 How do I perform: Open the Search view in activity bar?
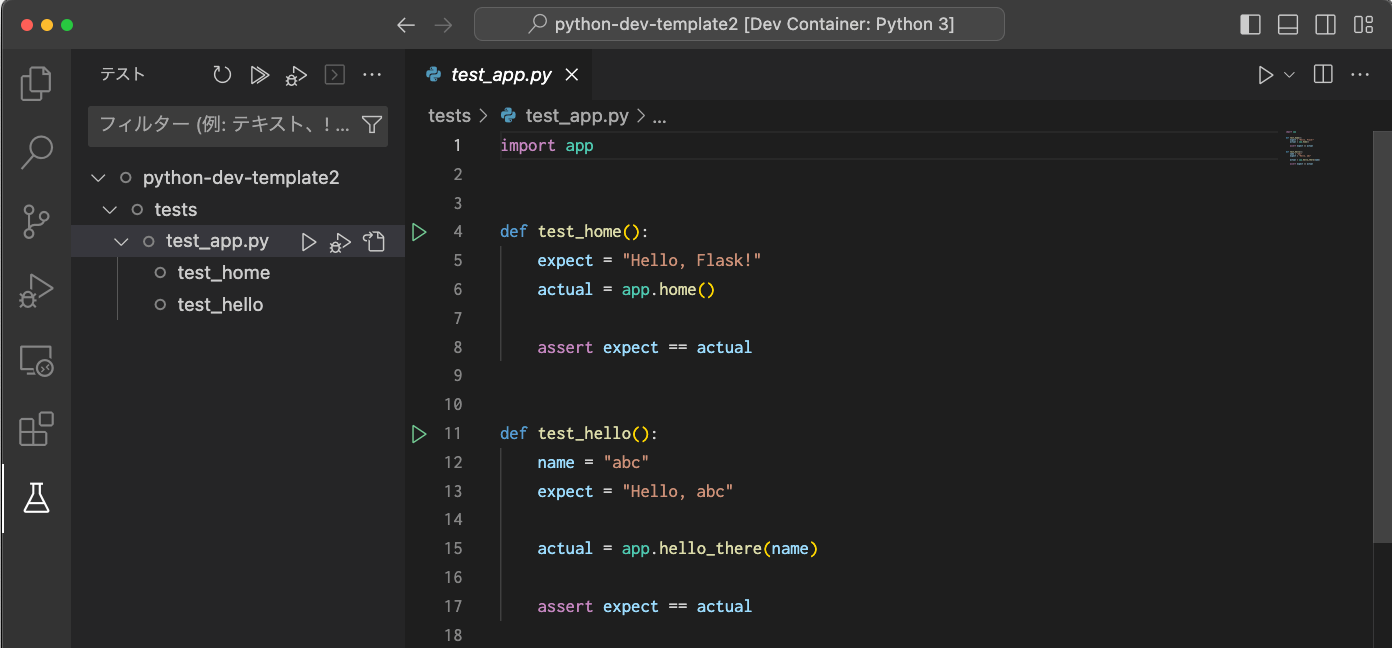pyautogui.click(x=36, y=152)
